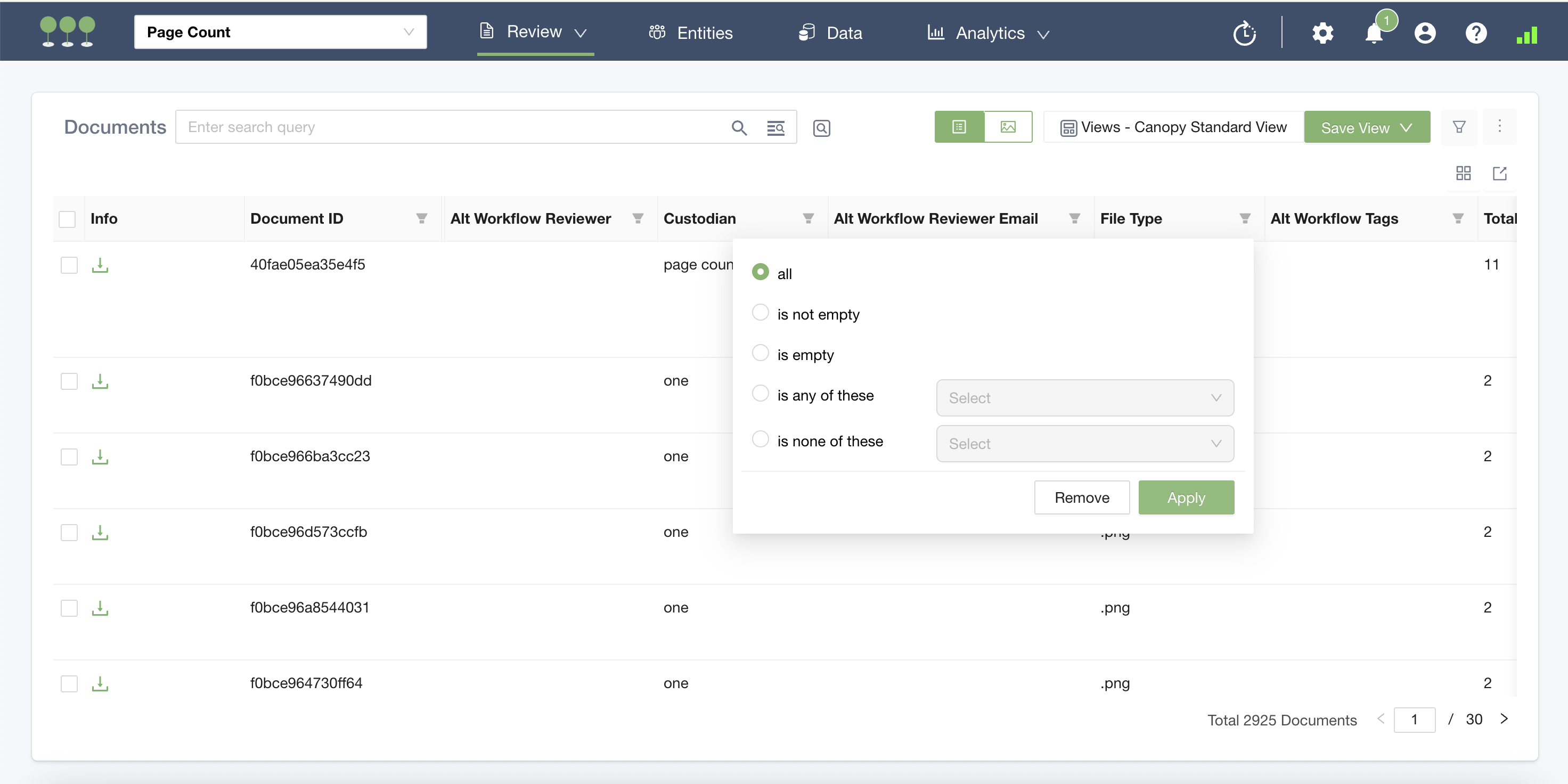Expand the Page Count project dropdown
1568x784 pixels.
coord(280,32)
